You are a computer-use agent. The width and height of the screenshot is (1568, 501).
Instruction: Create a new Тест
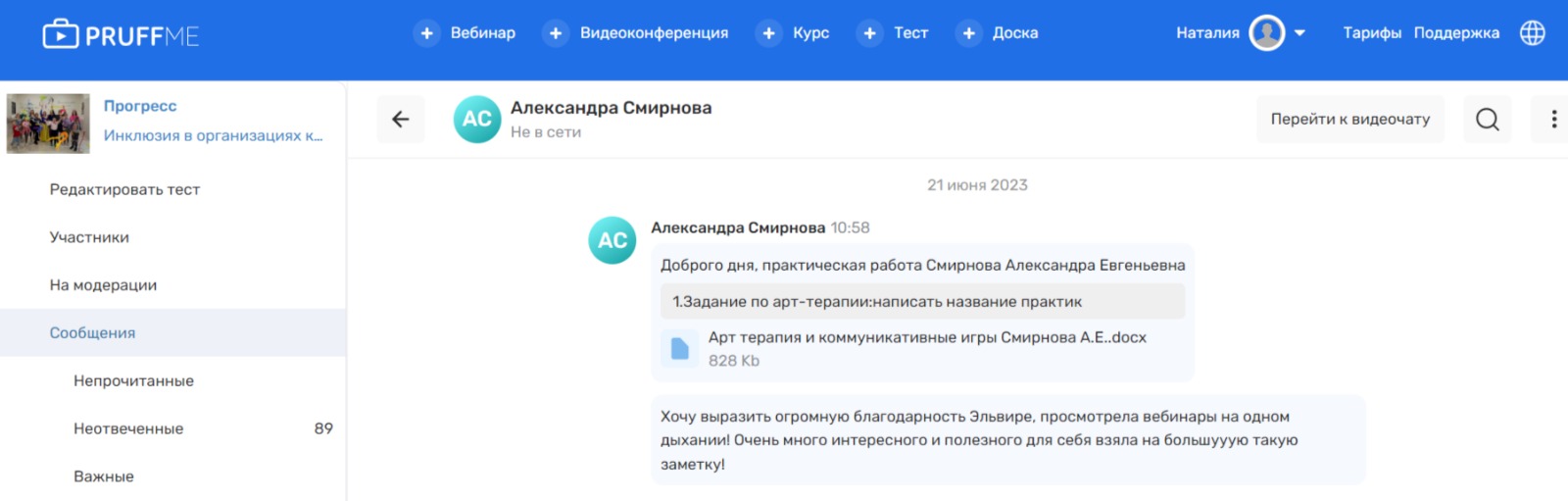[910, 33]
